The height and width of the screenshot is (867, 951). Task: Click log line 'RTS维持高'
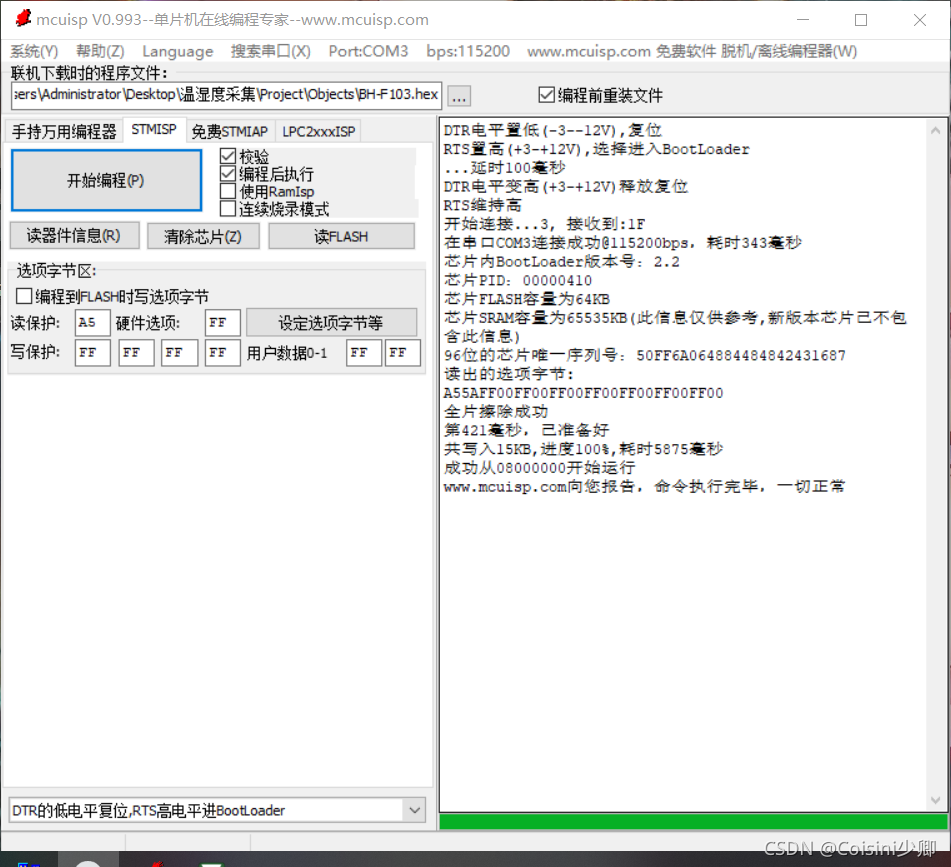[x=482, y=205]
